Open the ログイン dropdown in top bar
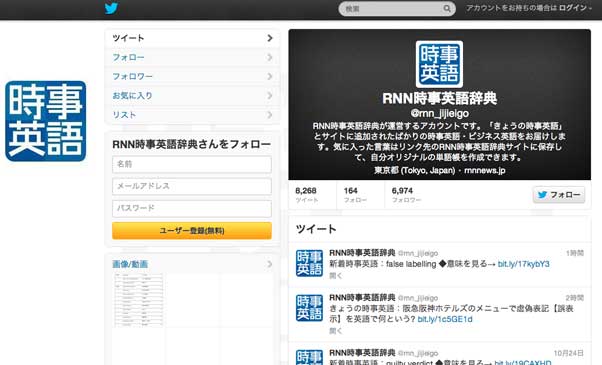 click(575, 8)
